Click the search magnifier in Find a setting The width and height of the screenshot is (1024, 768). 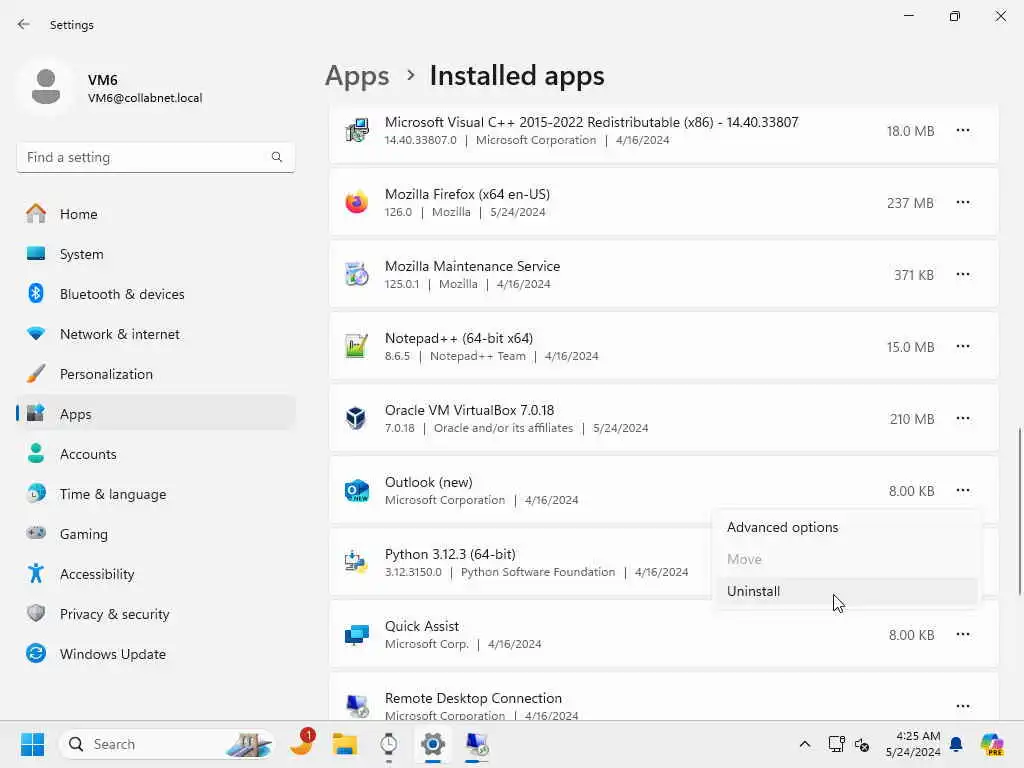(x=277, y=157)
